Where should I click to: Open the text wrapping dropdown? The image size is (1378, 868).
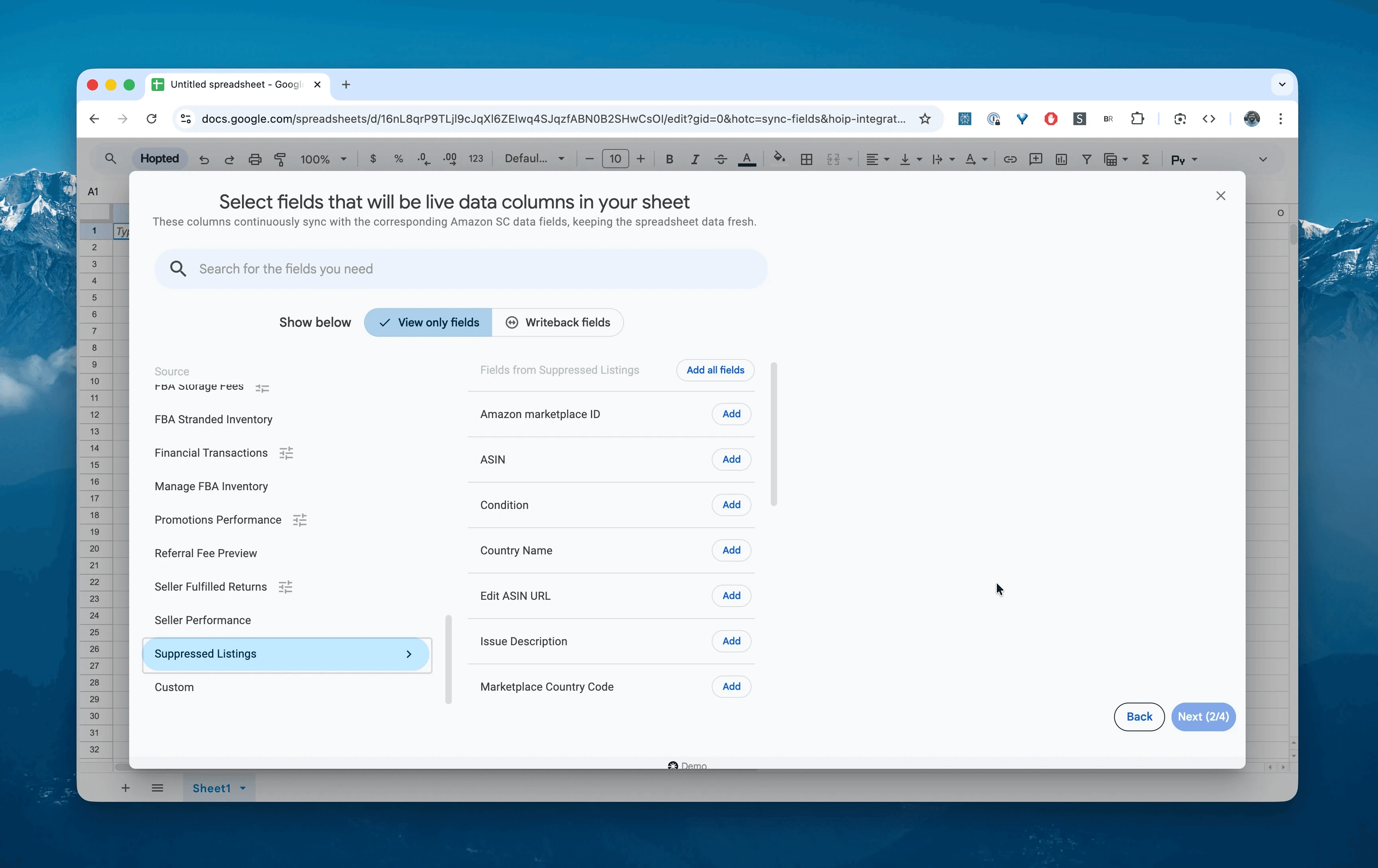tap(943, 159)
